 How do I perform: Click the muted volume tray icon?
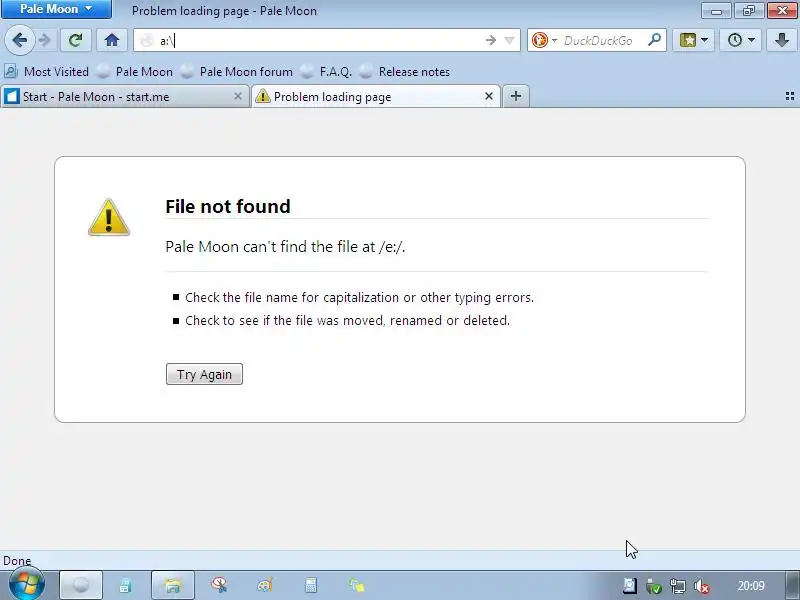coord(702,587)
